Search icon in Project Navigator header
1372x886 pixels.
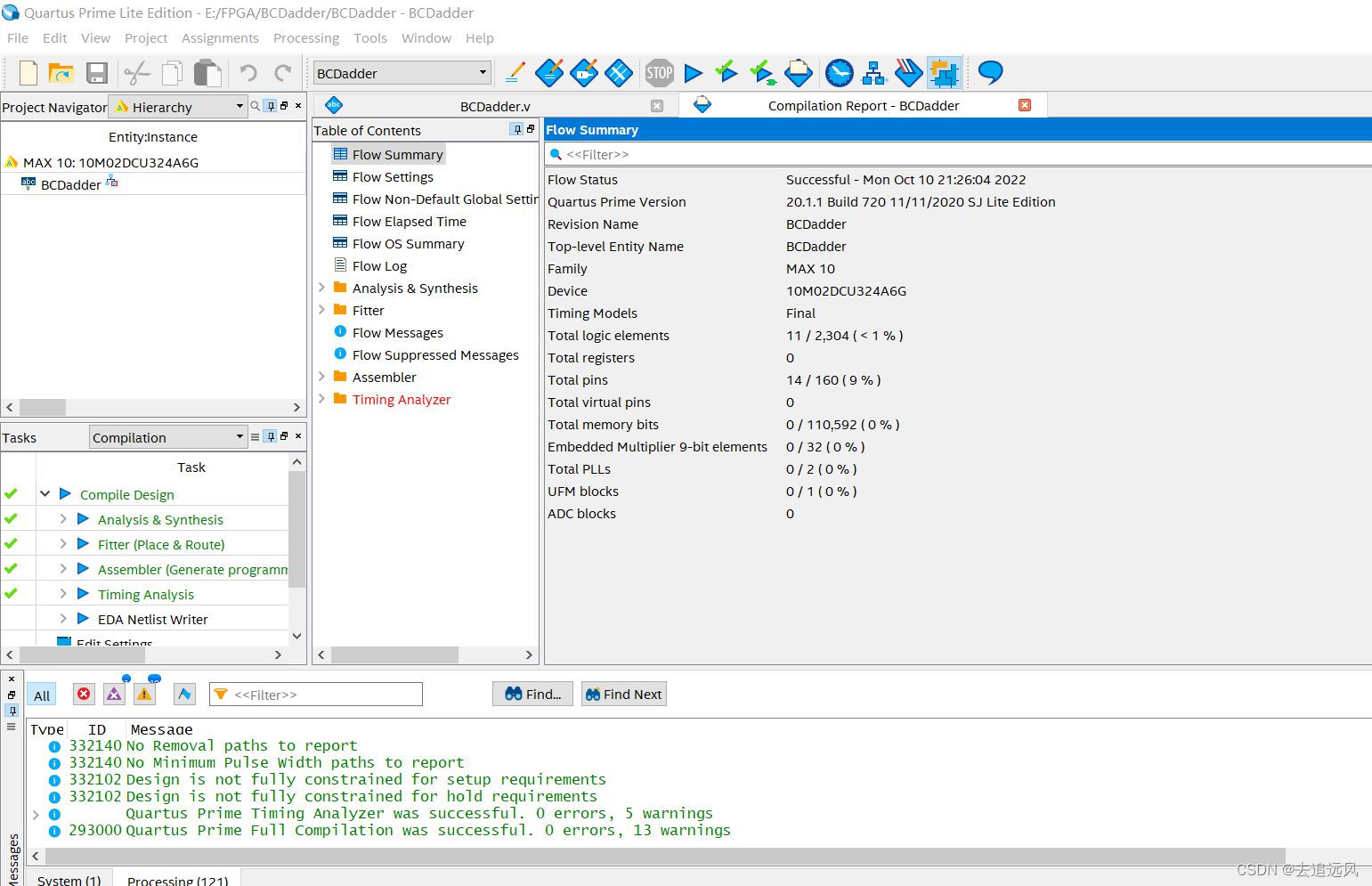[x=256, y=106]
